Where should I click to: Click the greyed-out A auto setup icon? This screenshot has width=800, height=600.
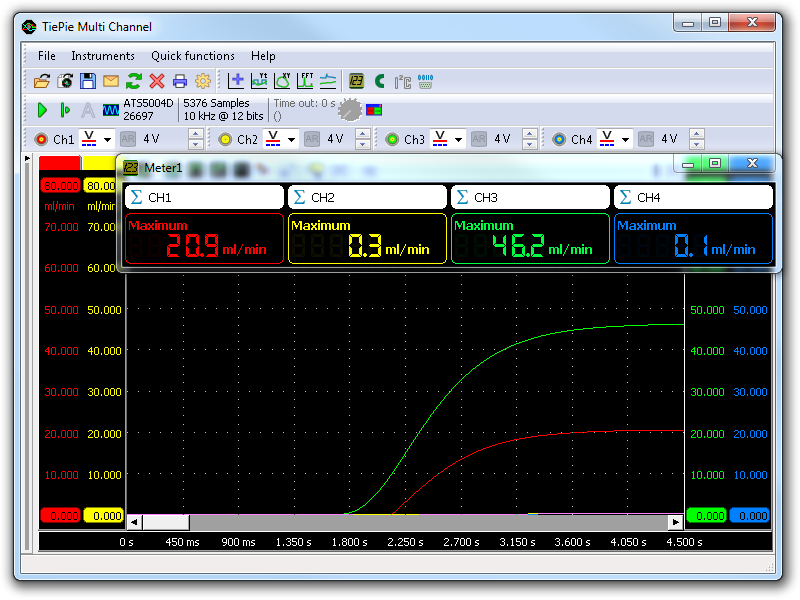88,110
